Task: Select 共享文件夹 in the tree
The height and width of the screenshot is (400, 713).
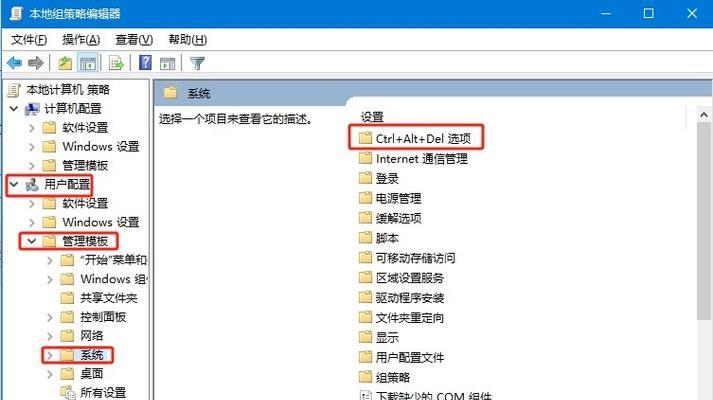Action: point(99,298)
